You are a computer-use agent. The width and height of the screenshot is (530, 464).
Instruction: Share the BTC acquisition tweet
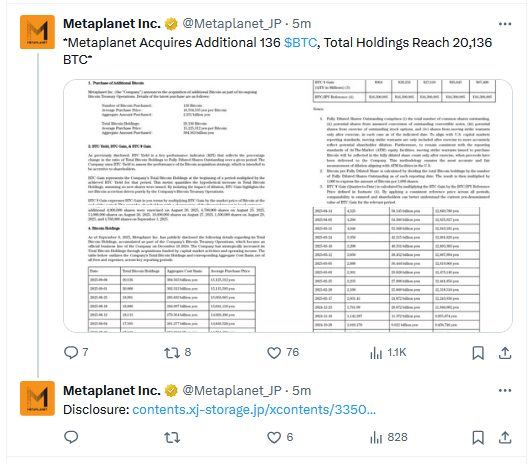(x=505, y=353)
